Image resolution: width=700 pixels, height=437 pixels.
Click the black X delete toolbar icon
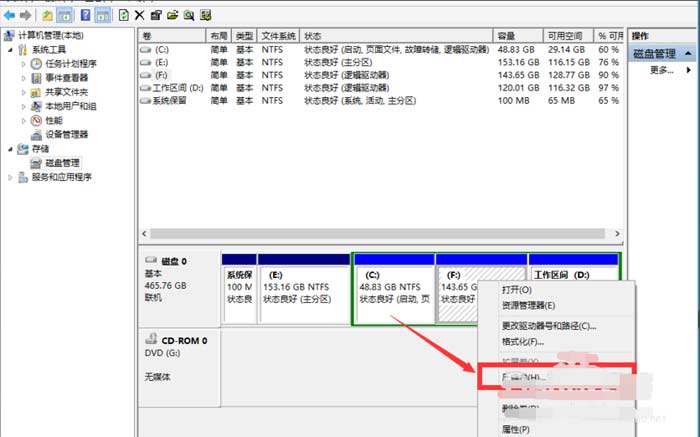point(139,16)
